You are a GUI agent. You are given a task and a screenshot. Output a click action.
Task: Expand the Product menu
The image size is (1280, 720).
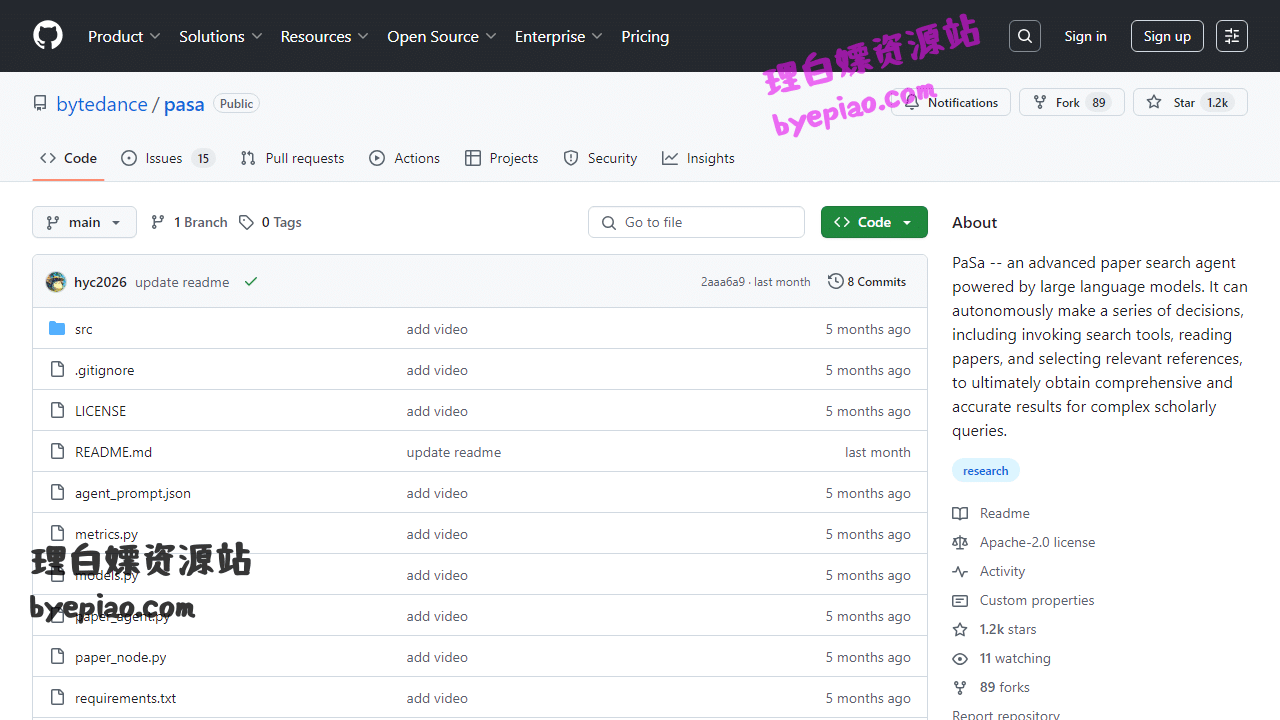(x=124, y=36)
